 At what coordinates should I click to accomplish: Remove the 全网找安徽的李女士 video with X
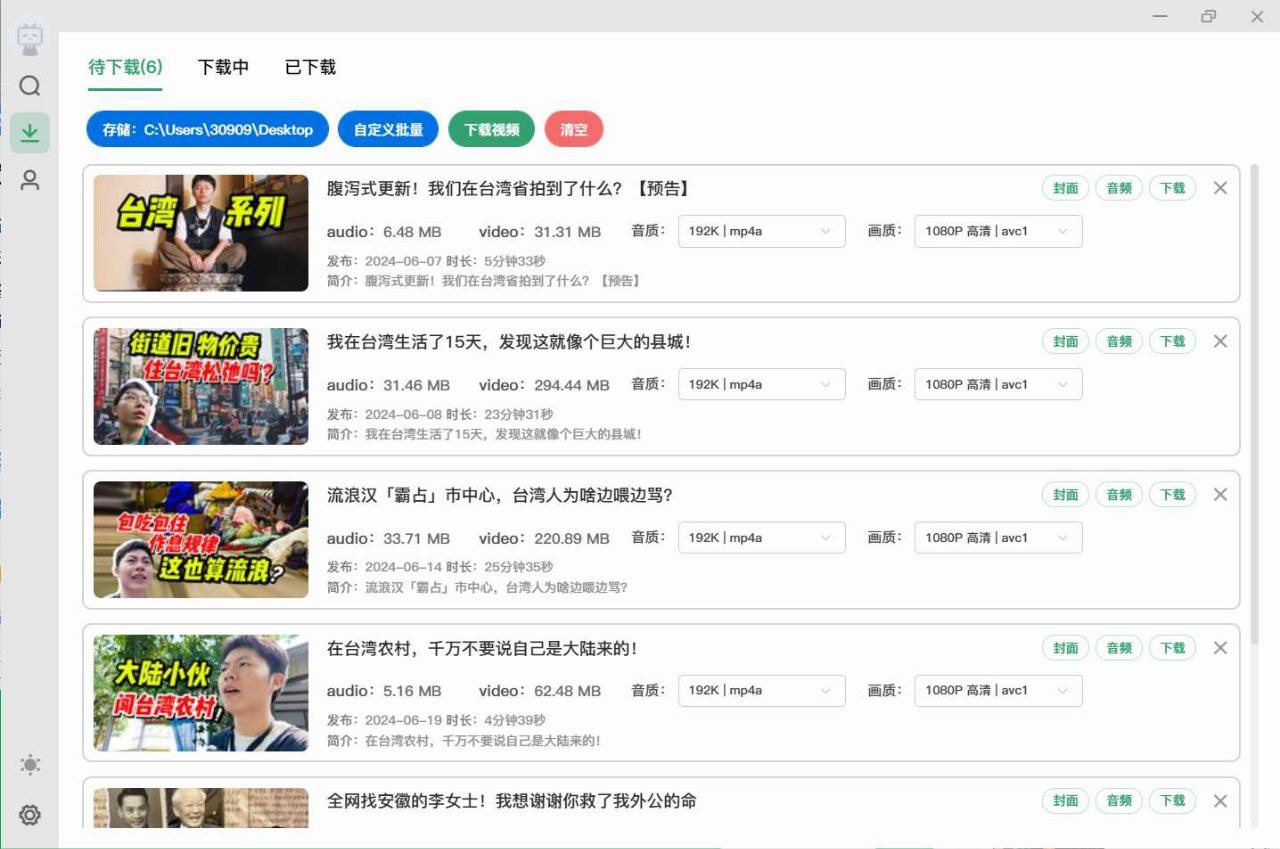1220,801
